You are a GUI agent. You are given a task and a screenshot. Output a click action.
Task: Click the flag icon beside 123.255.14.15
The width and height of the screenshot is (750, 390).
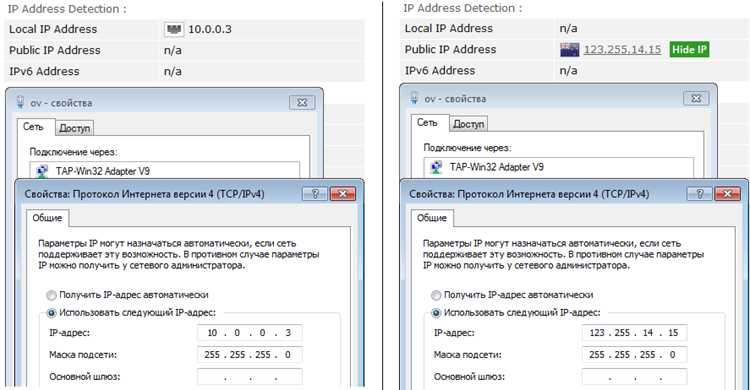570,50
